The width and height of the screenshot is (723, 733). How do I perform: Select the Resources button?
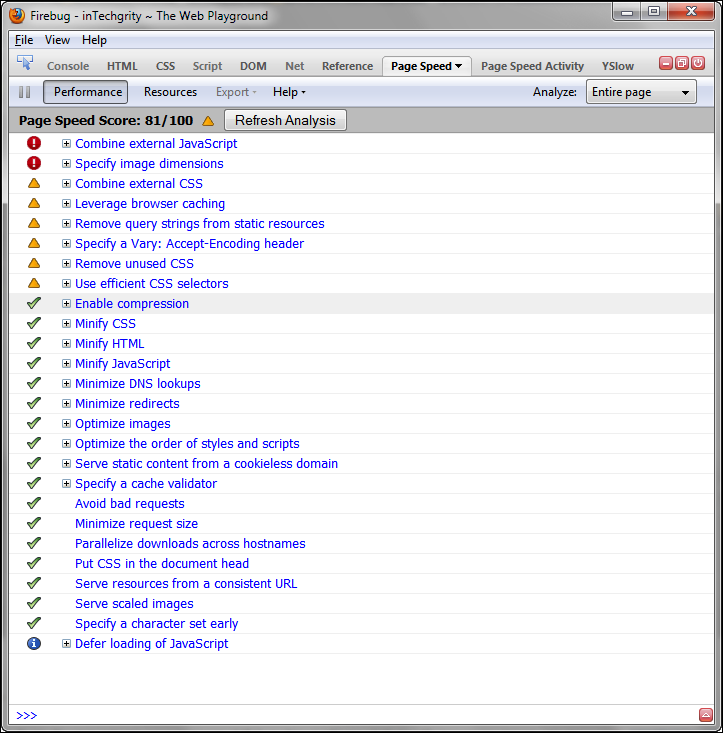pyautogui.click(x=171, y=92)
